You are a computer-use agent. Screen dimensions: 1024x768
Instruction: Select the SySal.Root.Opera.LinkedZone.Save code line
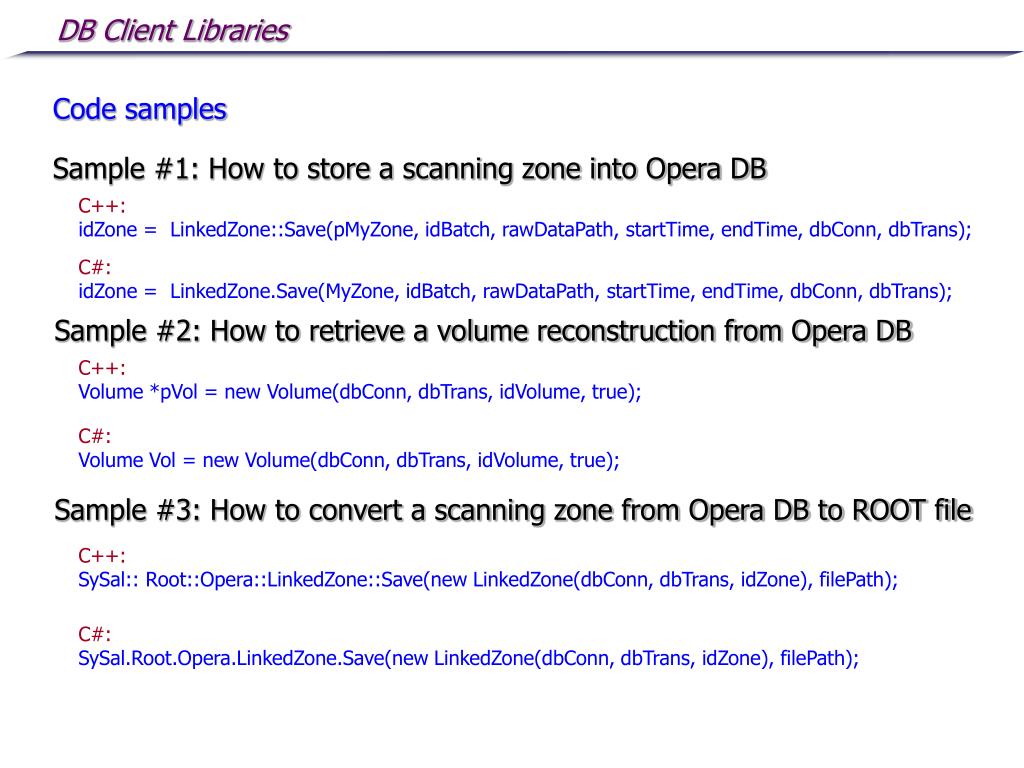tap(468, 658)
